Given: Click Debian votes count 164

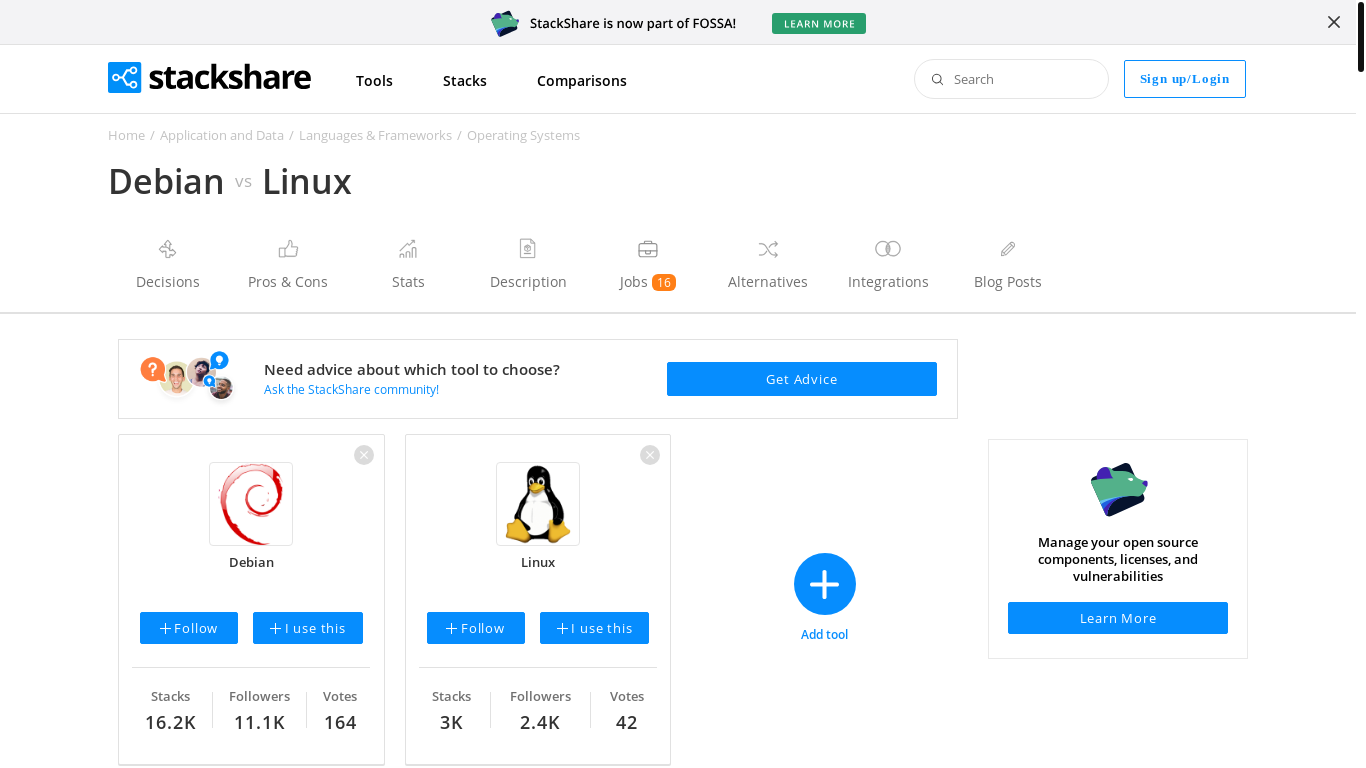Looking at the screenshot, I should pos(340,722).
